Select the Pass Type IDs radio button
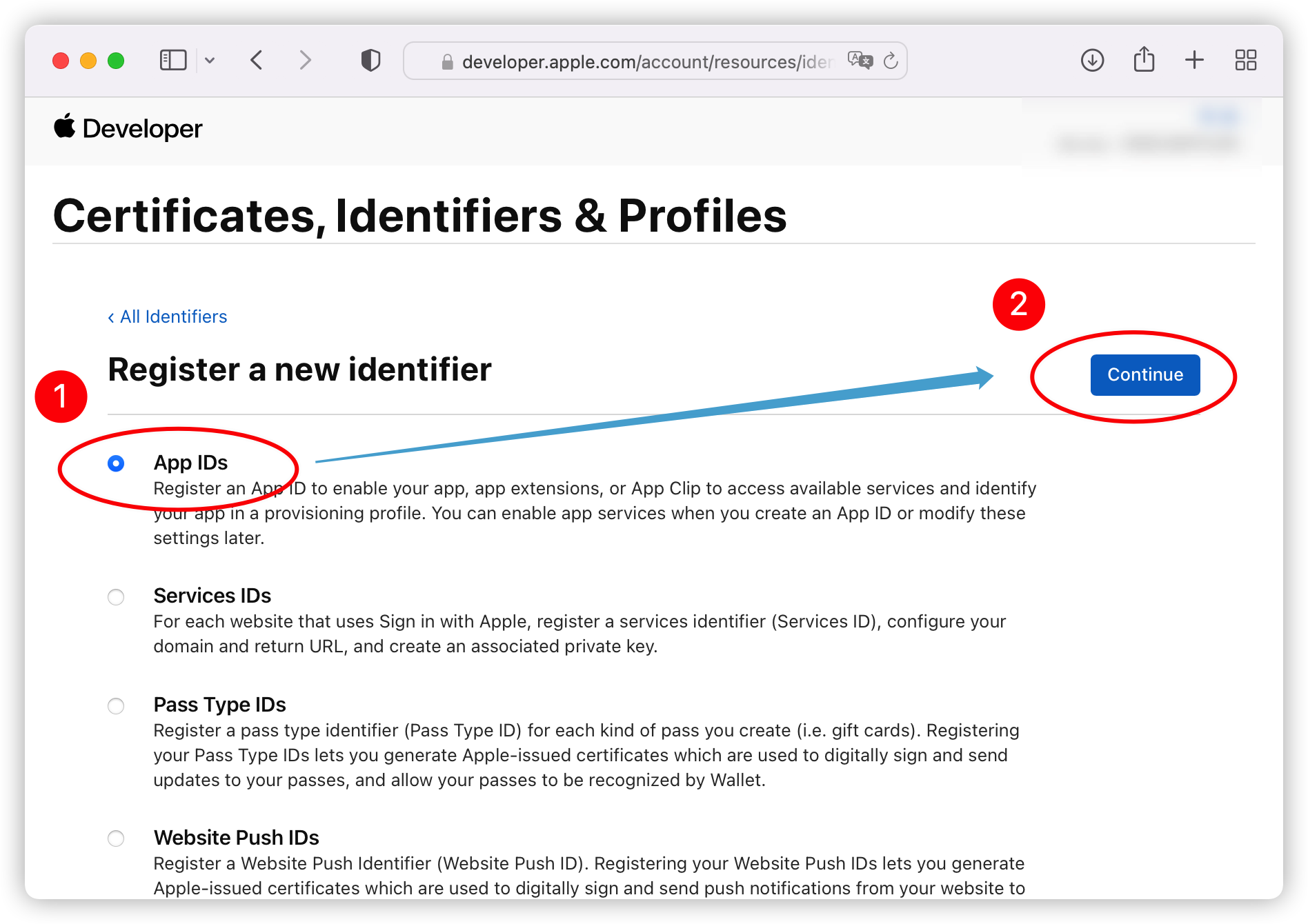The width and height of the screenshot is (1308, 924). 116,706
